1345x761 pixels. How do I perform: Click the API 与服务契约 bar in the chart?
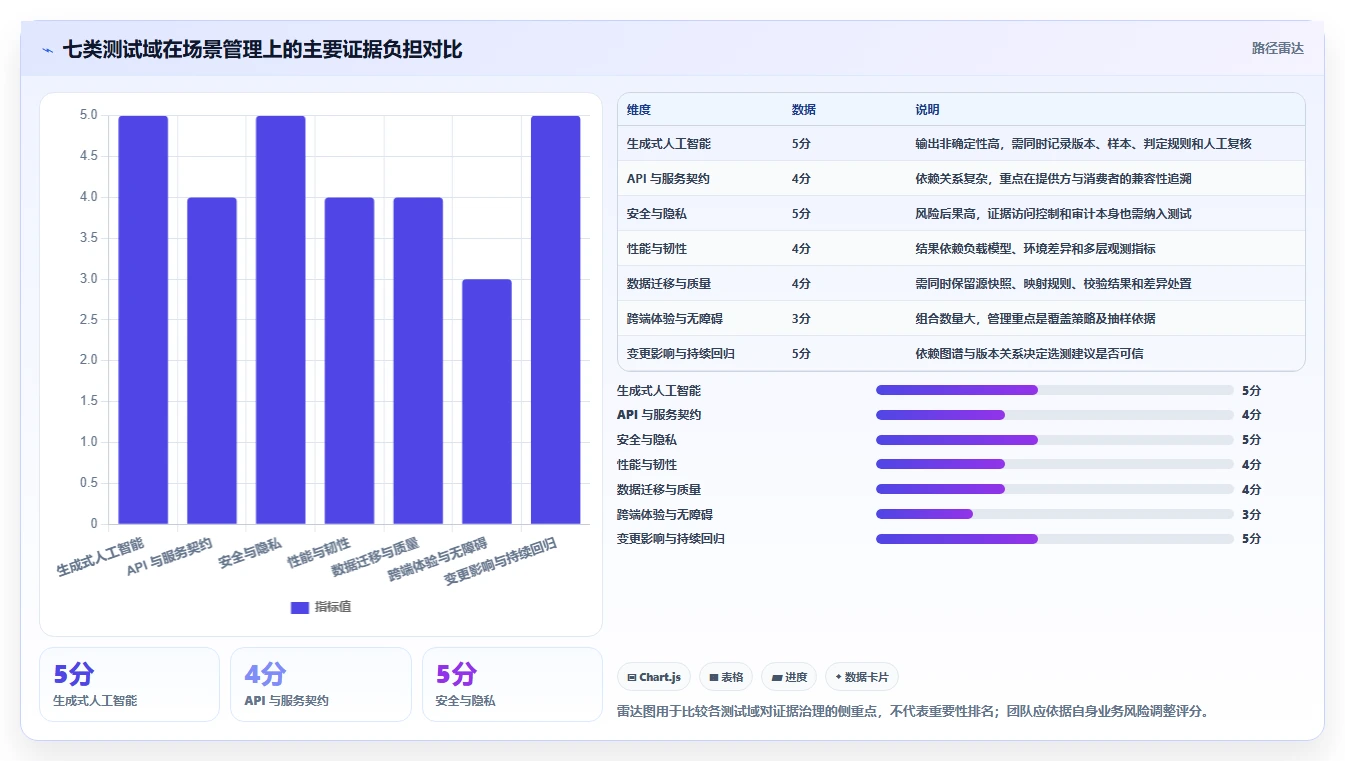point(212,360)
